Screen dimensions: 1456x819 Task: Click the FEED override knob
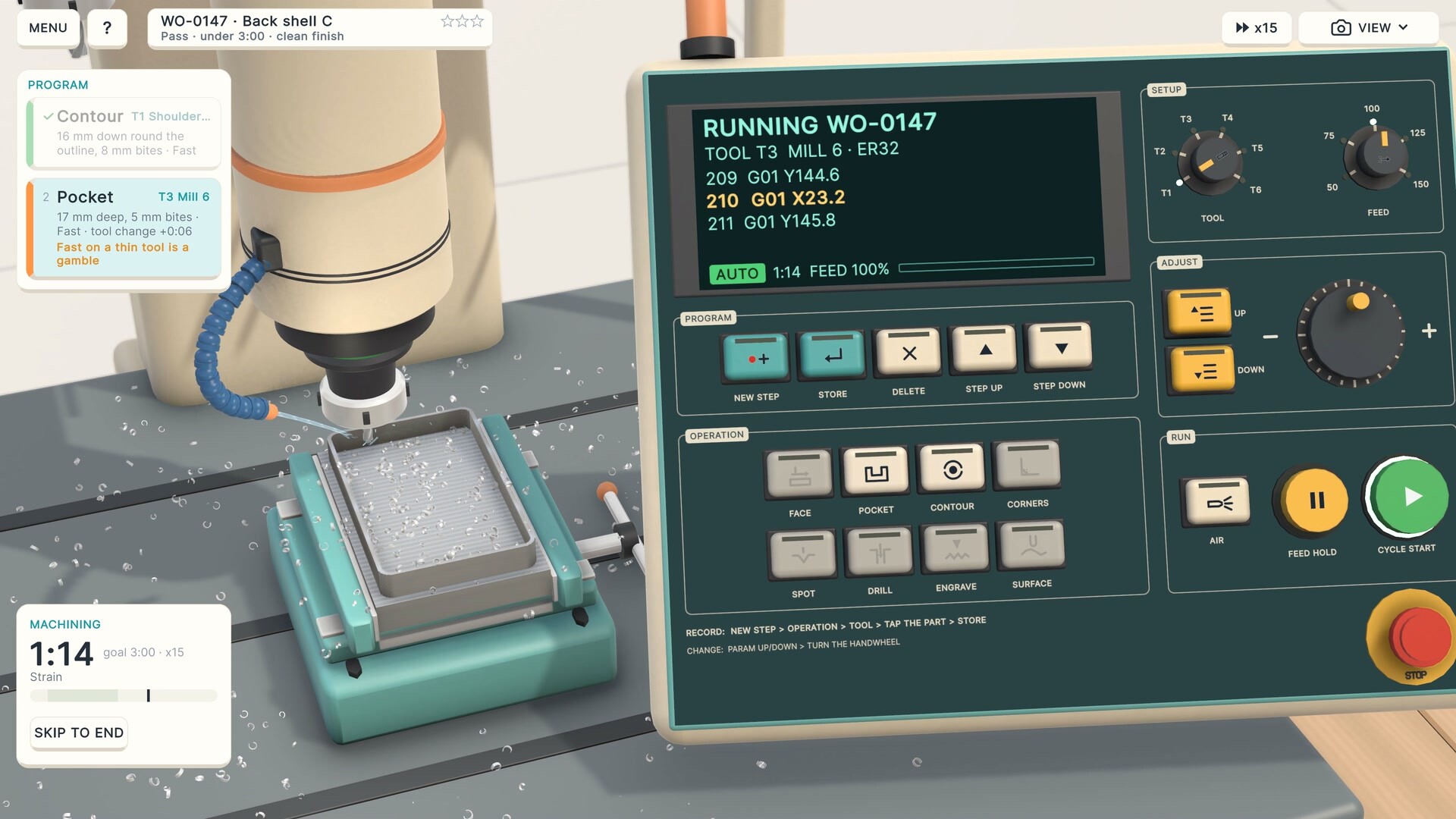click(x=1376, y=156)
